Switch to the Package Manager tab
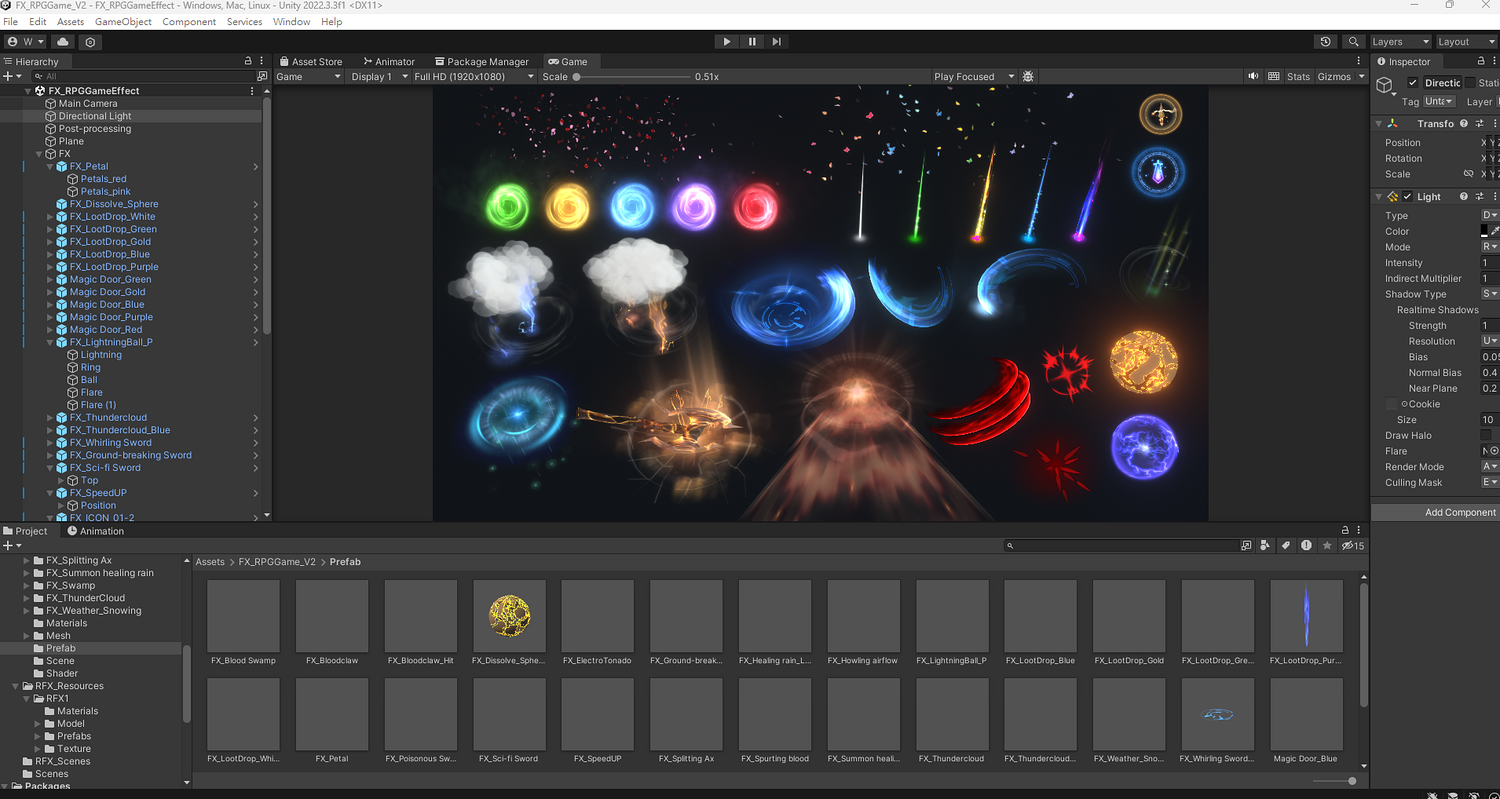Screen dimensions: 1500x799 [481, 61]
